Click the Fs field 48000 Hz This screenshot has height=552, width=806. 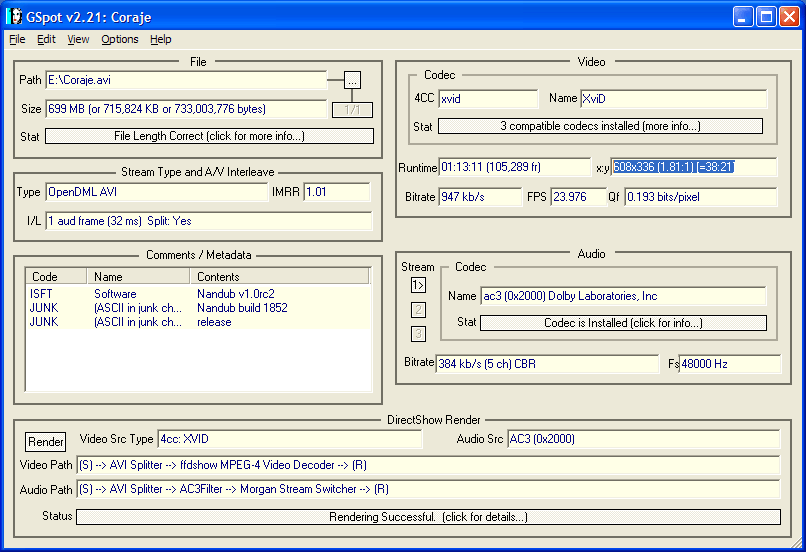click(x=729, y=364)
